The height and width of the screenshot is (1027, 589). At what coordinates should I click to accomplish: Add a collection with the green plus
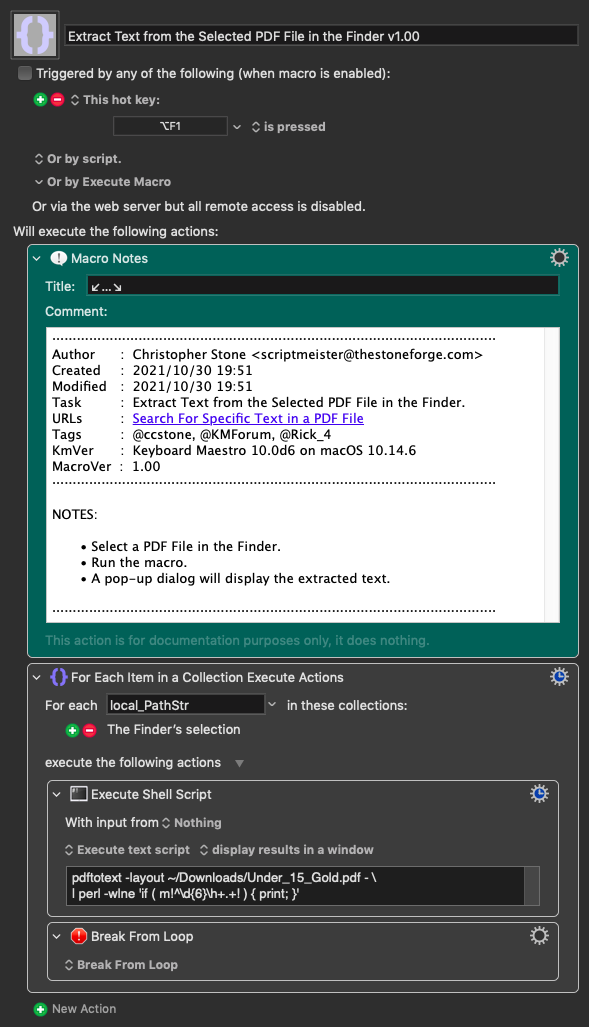(x=72, y=730)
